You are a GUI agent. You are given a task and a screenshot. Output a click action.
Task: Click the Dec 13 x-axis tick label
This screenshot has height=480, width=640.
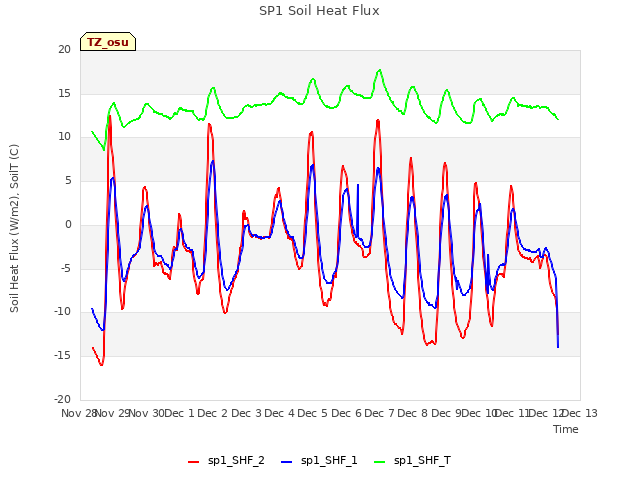pyautogui.click(x=580, y=413)
